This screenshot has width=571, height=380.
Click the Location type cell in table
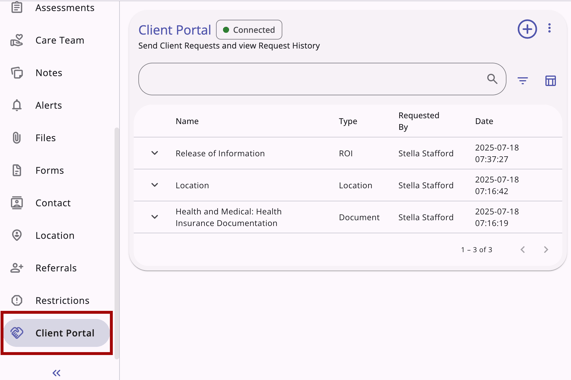(x=355, y=185)
